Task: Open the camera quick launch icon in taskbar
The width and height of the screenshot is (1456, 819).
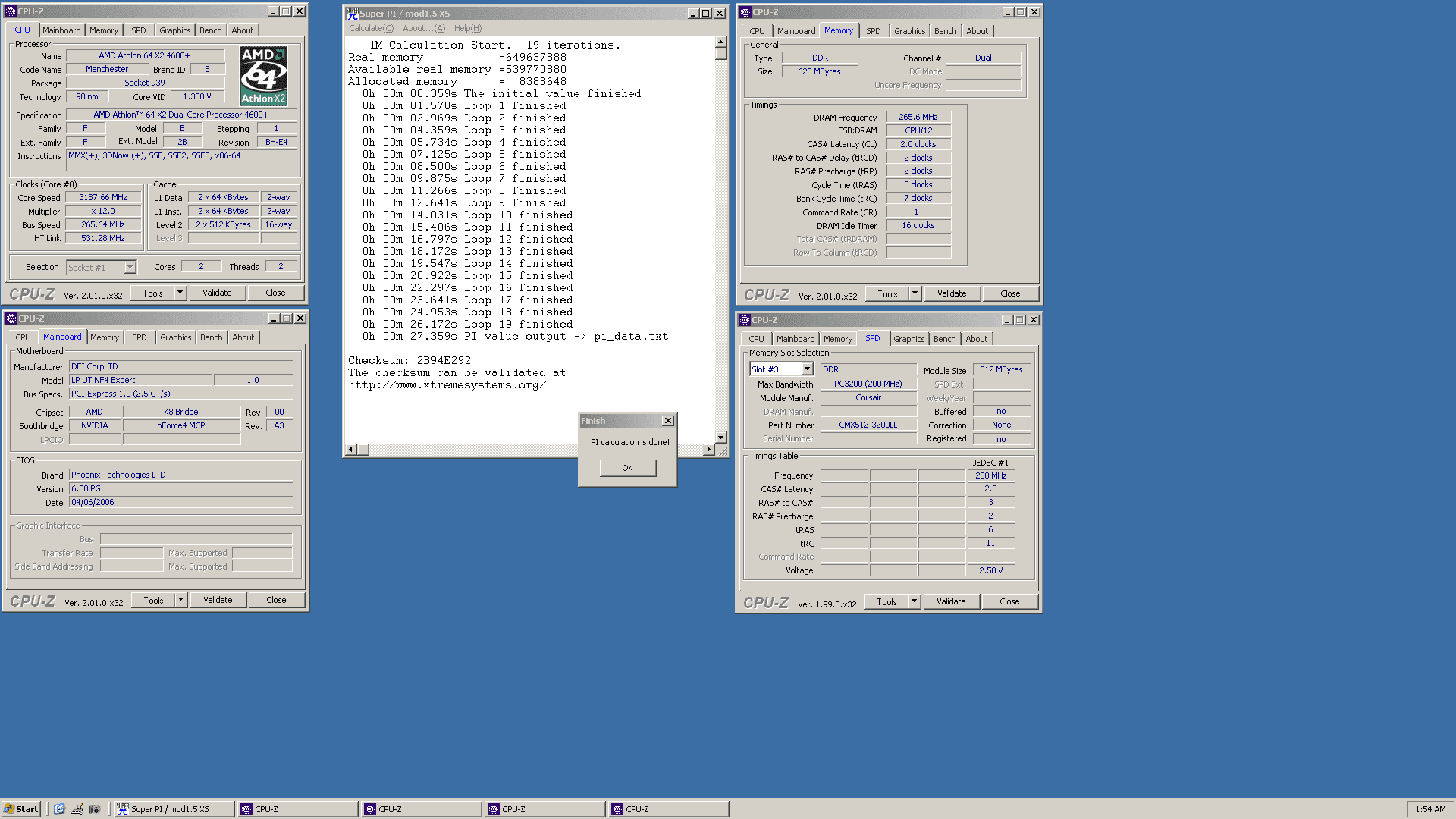Action: coord(95,809)
